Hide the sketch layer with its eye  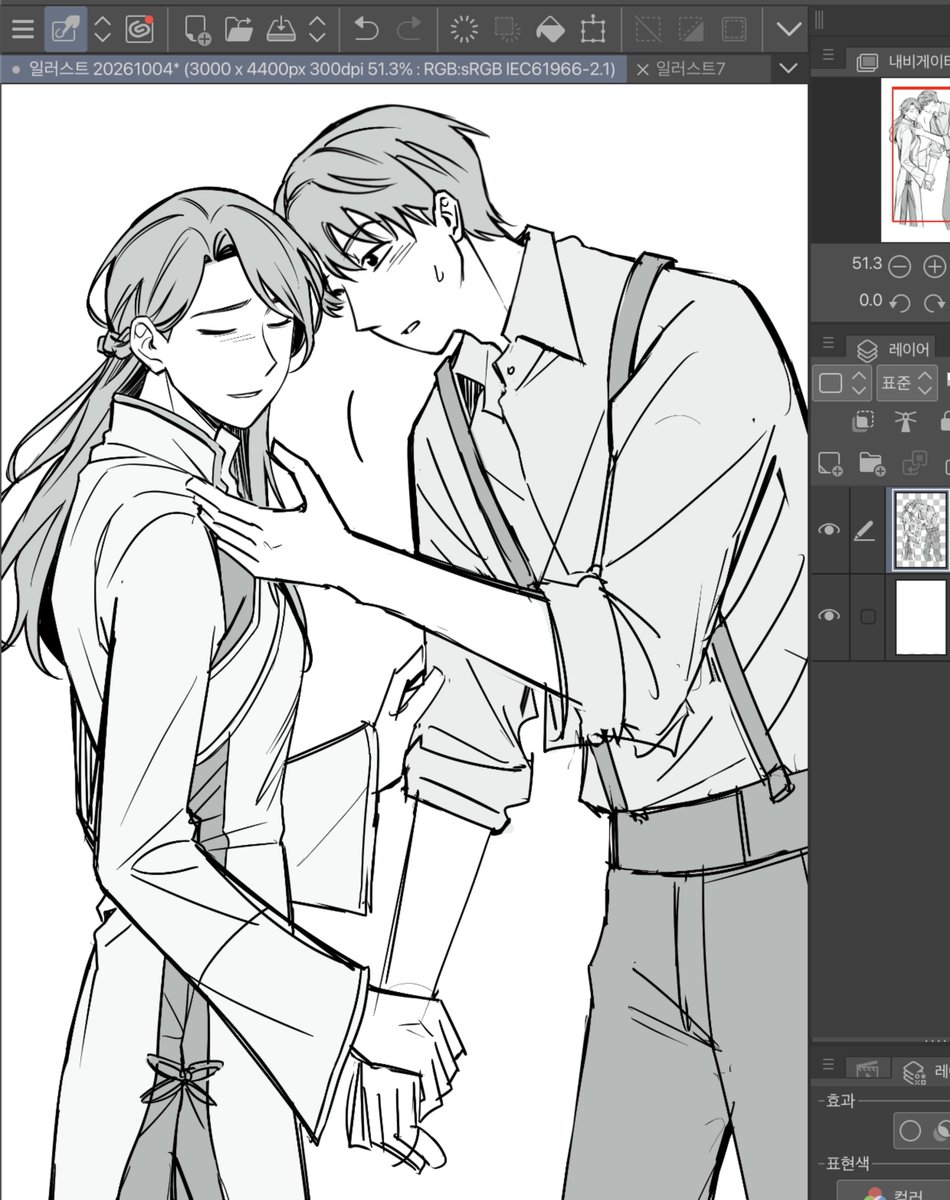click(829, 530)
